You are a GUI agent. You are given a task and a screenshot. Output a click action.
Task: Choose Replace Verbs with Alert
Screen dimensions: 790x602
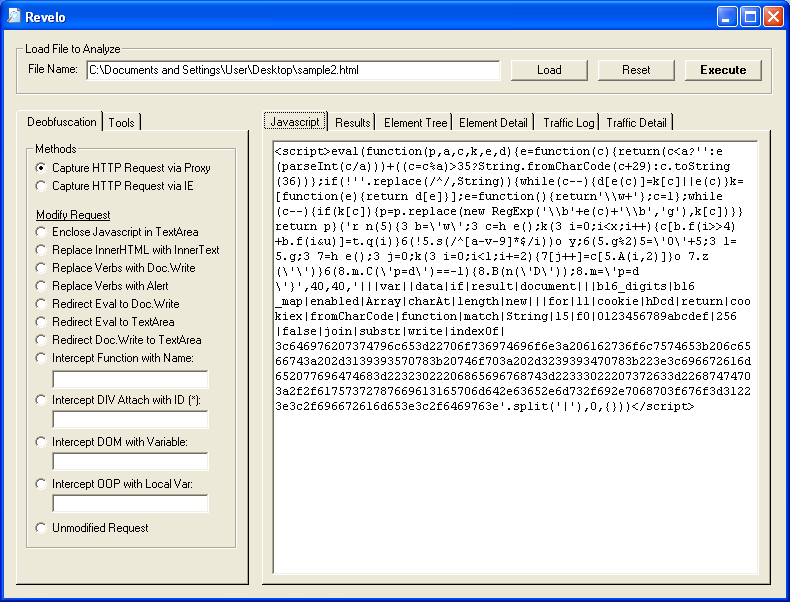pyautogui.click(x=41, y=286)
